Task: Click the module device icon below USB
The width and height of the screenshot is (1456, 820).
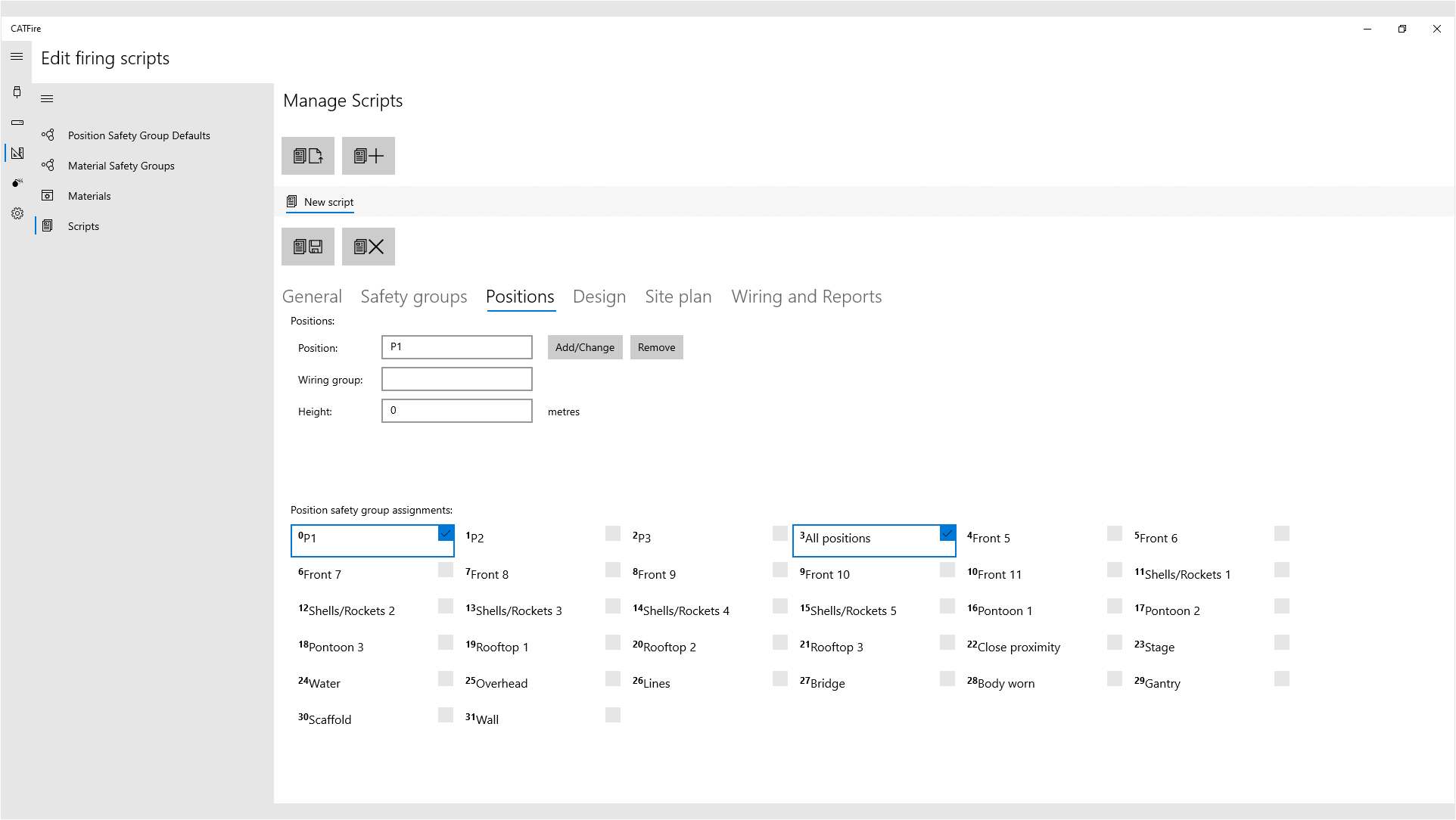Action: pos(17,123)
